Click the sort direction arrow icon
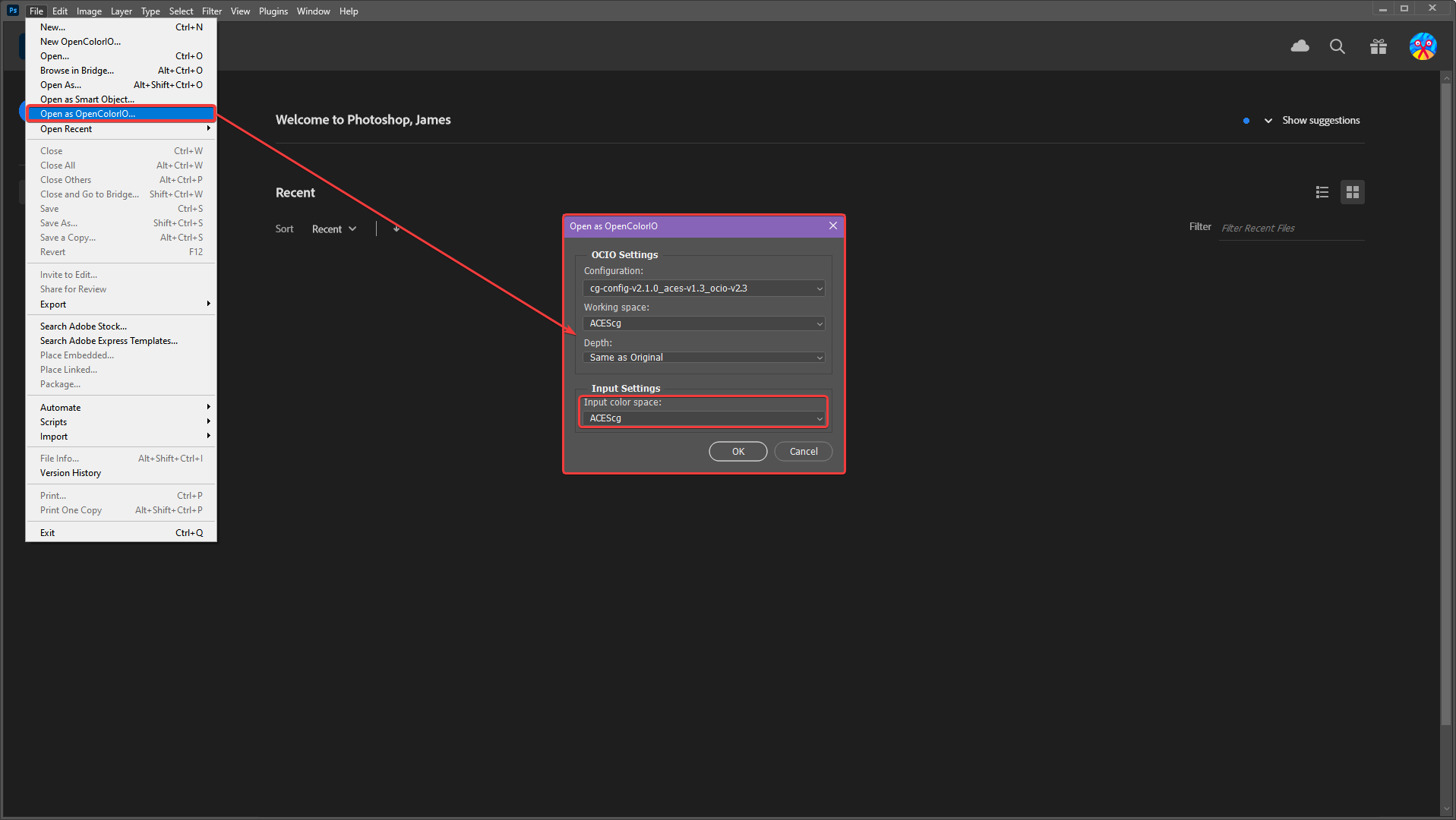Screen dimensions: 1456x820 (x=396, y=229)
